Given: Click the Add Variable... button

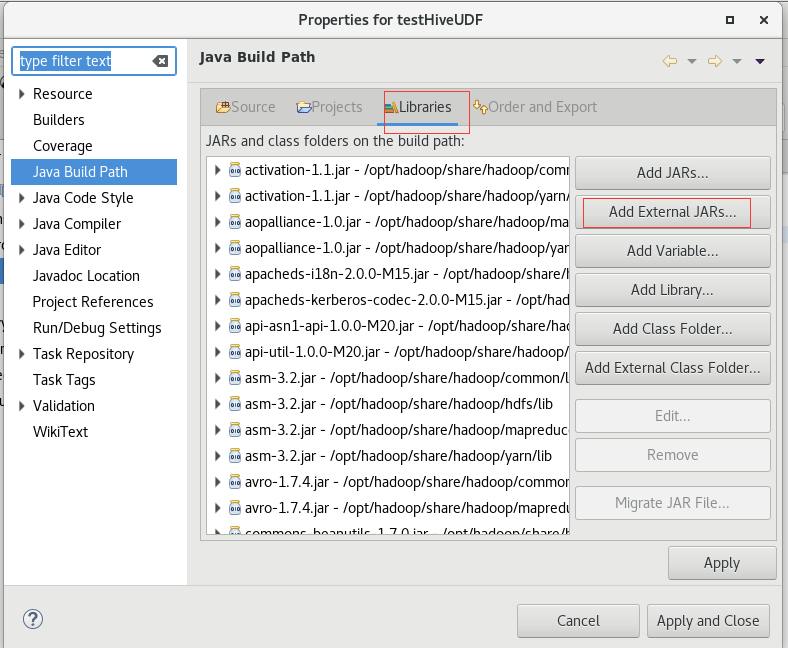Looking at the screenshot, I should [672, 251].
